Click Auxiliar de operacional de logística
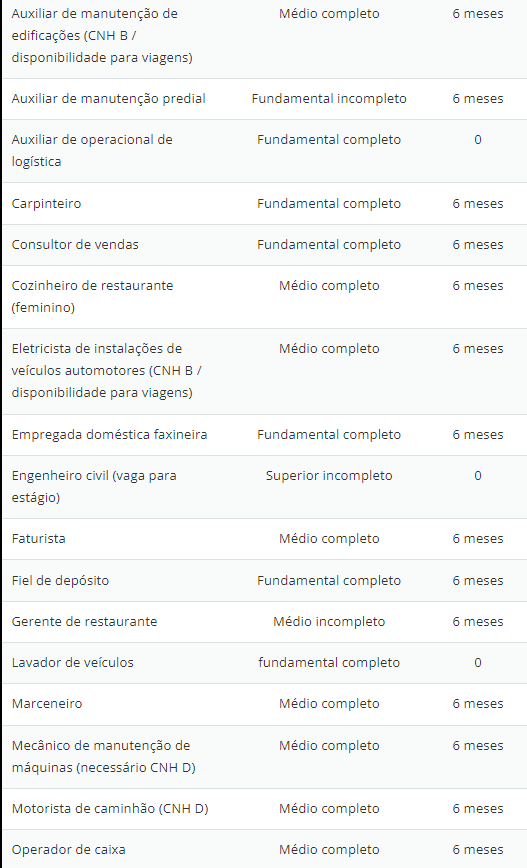The height and width of the screenshot is (868, 527). [92, 151]
